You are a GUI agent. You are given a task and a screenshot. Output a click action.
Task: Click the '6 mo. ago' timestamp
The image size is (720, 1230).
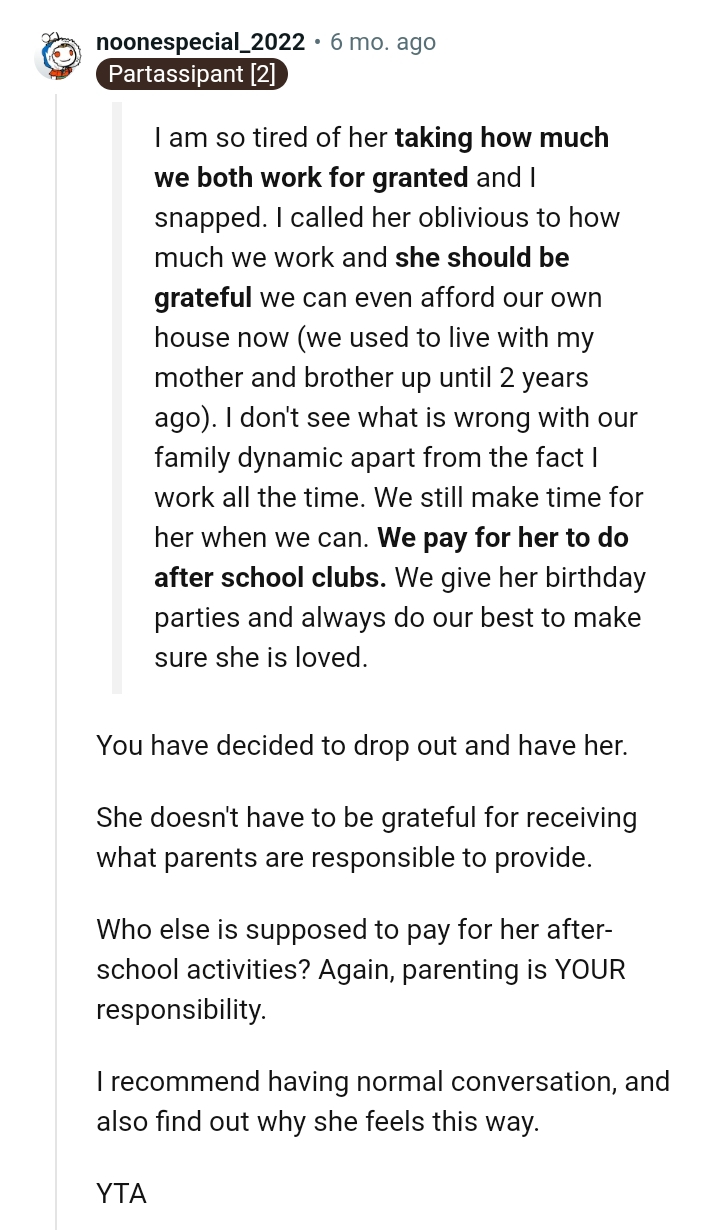tap(383, 42)
